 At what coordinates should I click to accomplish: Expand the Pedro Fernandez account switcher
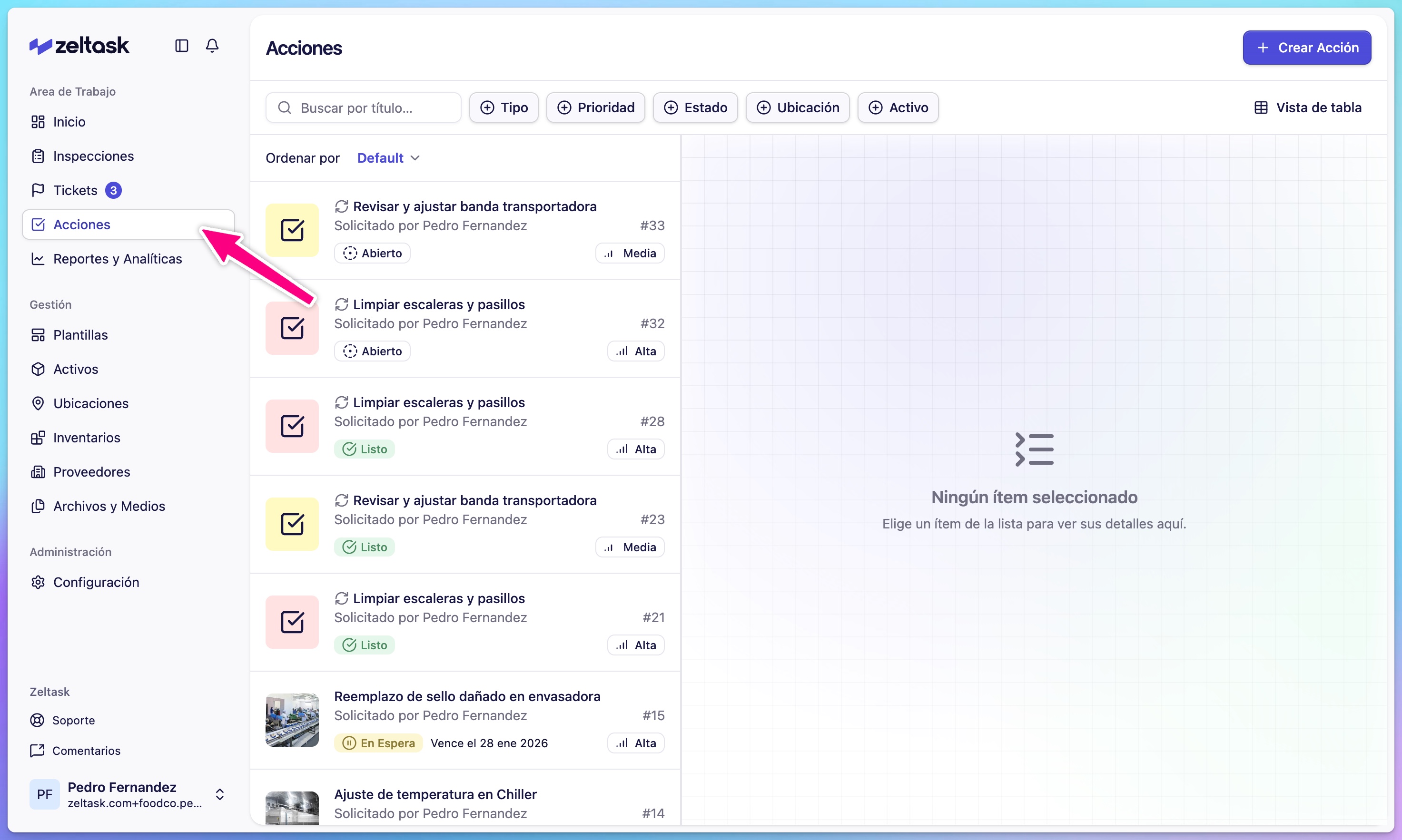click(x=220, y=794)
